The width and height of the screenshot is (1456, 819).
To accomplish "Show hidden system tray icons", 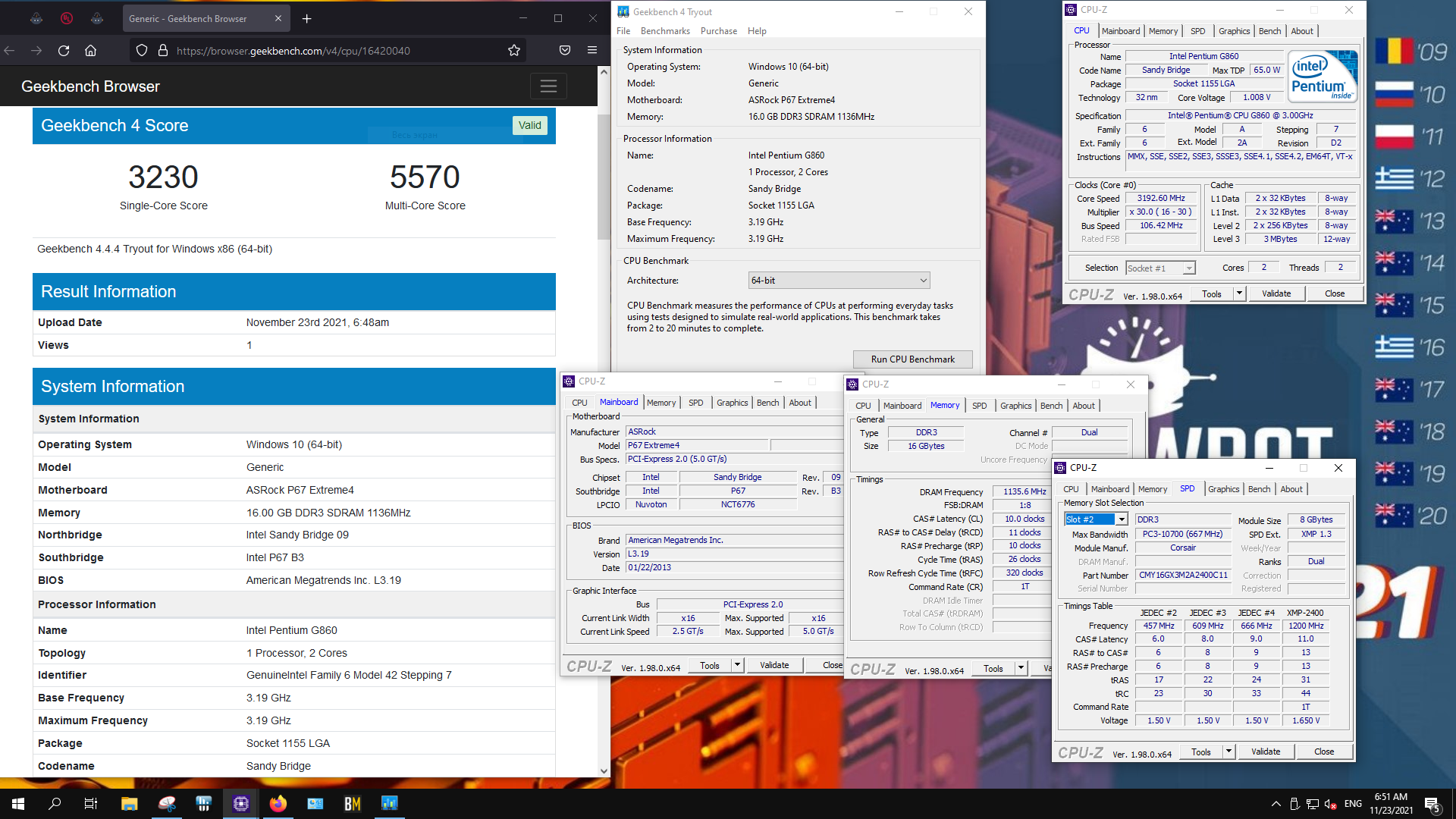I will [x=1276, y=804].
